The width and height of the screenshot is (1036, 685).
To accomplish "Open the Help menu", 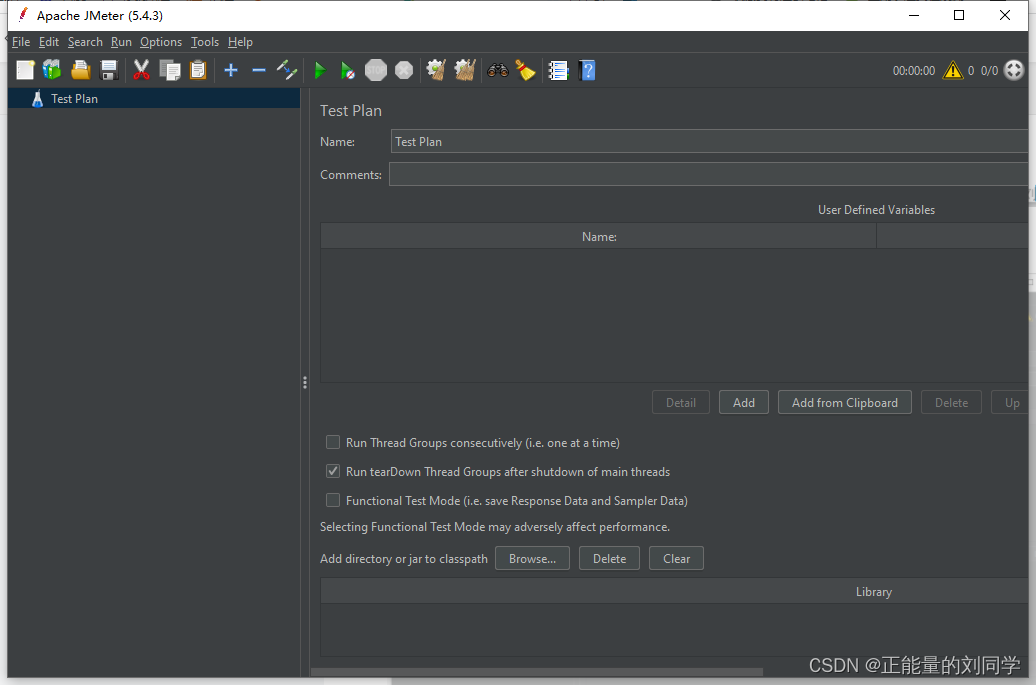I will pos(240,42).
